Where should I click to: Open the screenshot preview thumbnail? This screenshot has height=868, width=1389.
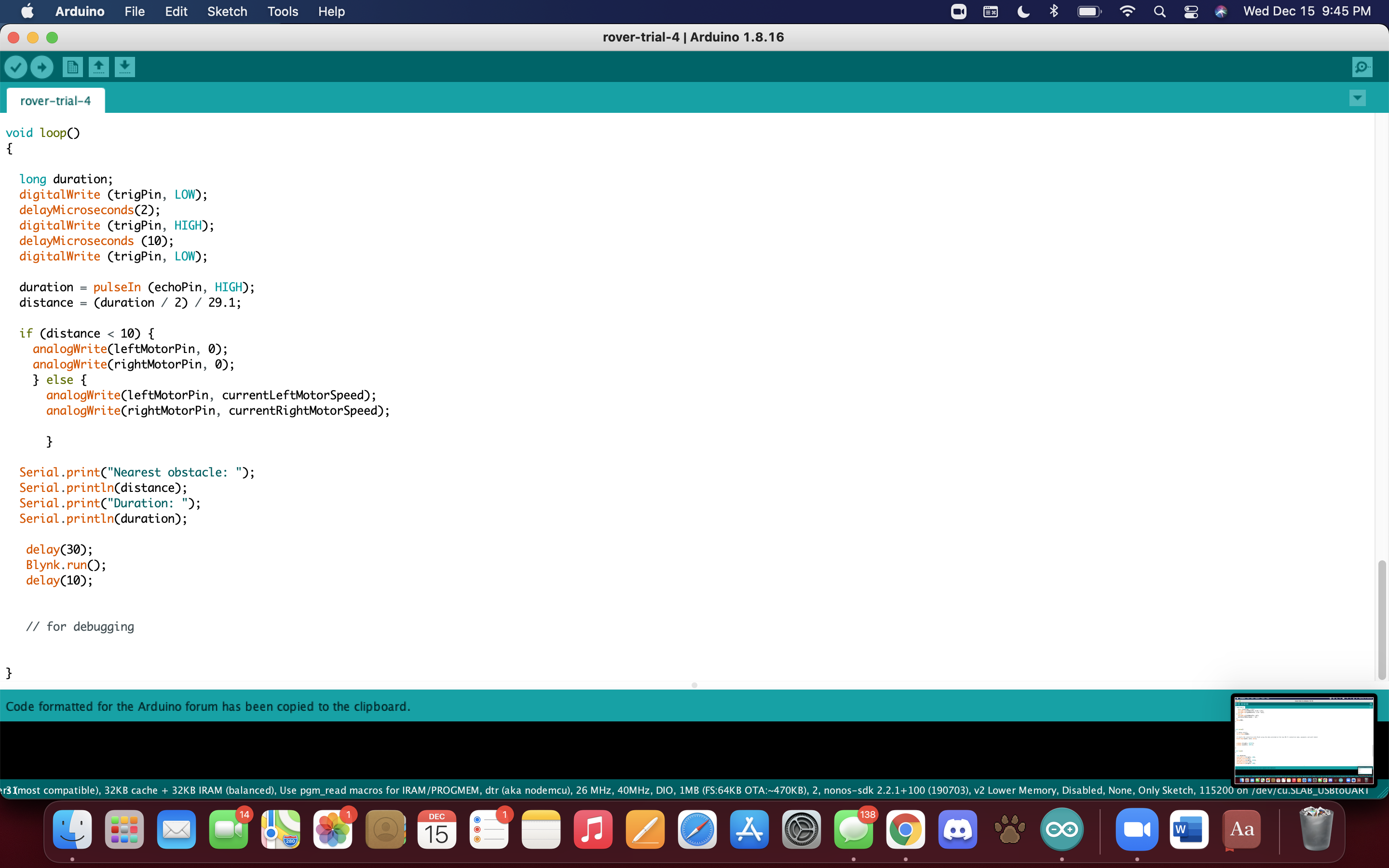coord(1304,739)
